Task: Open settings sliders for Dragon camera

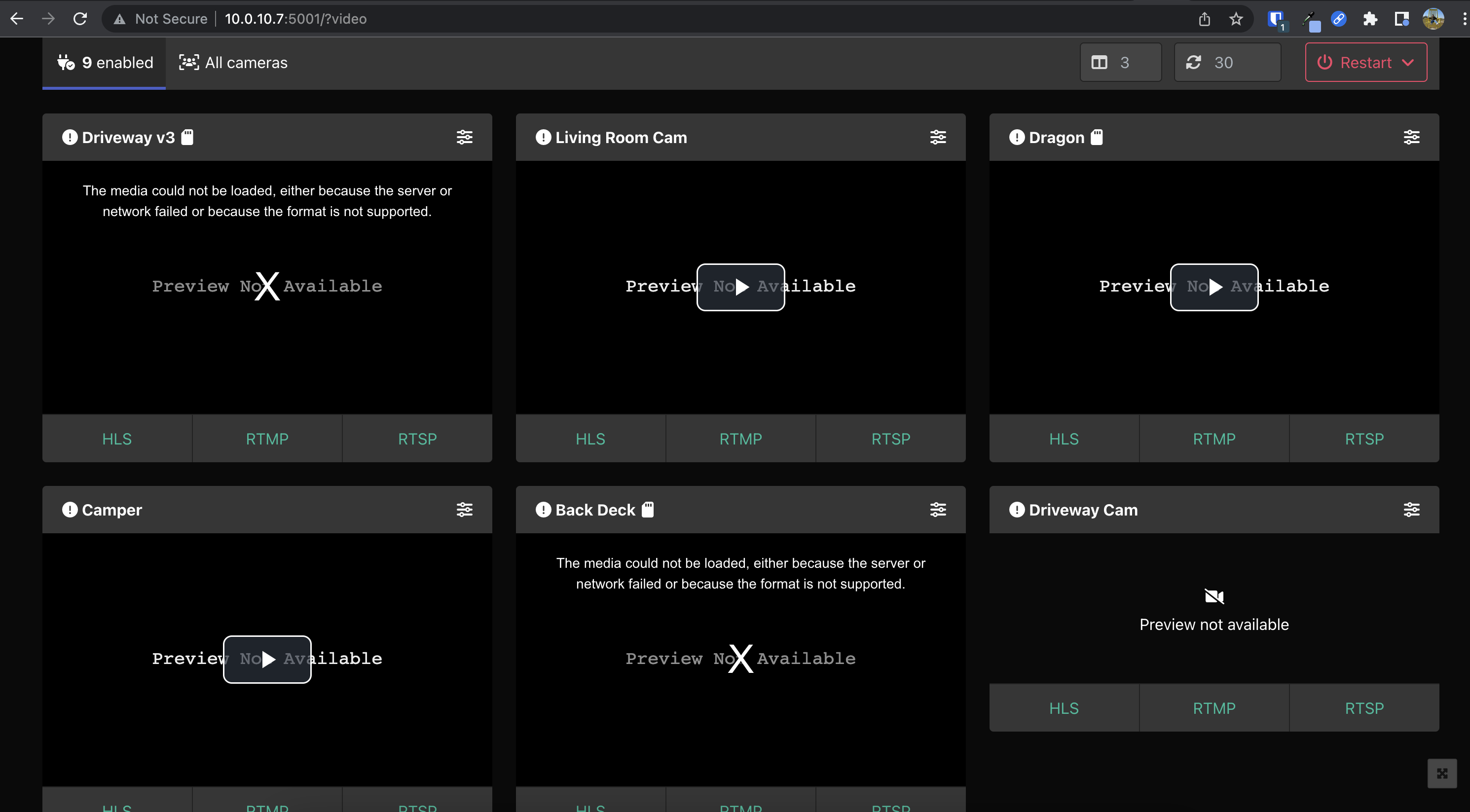Action: point(1411,137)
